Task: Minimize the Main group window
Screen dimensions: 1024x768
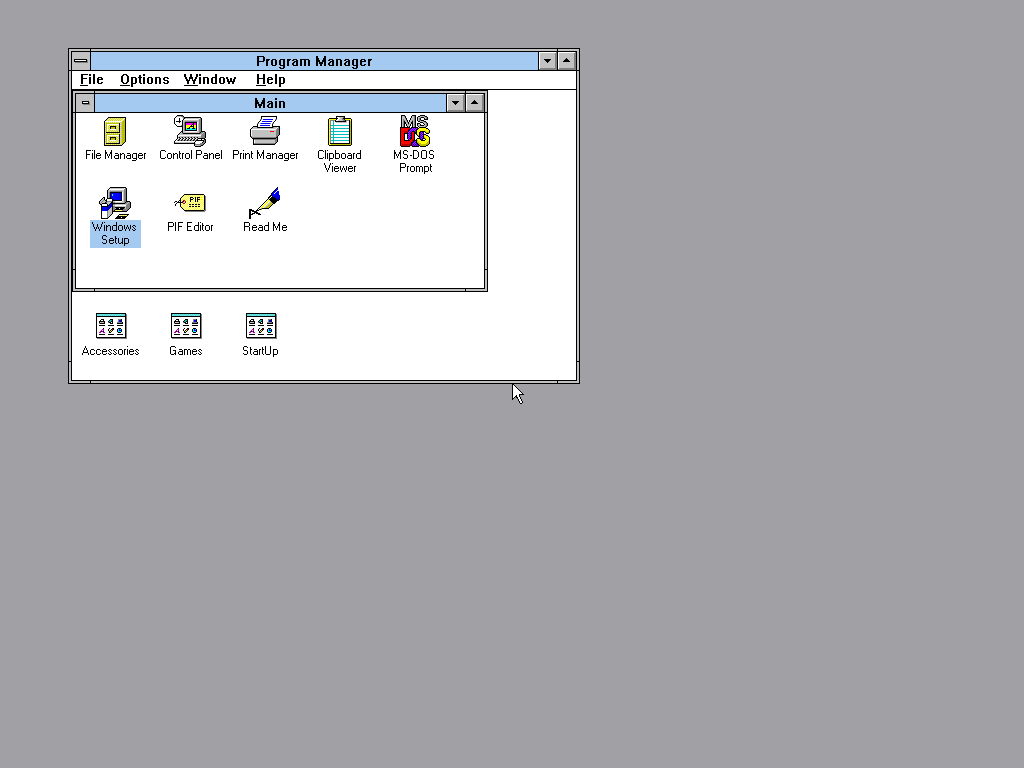Action: click(455, 102)
